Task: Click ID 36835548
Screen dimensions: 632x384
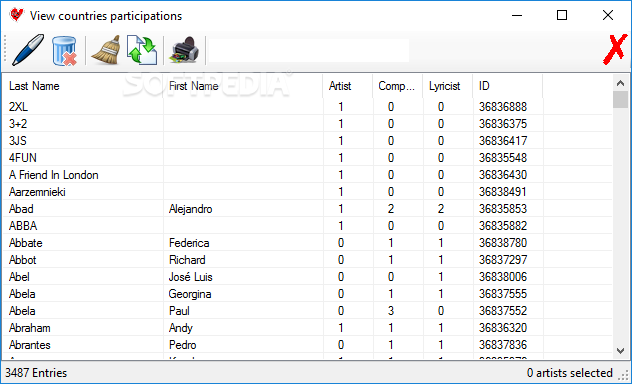Action: 503,158
